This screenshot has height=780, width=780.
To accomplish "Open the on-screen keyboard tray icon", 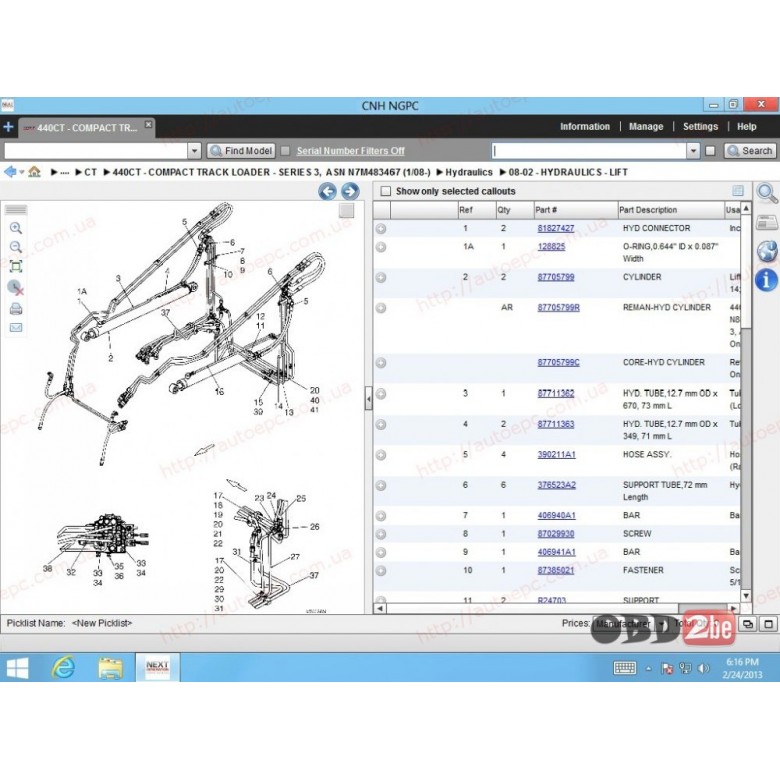I will pos(625,668).
